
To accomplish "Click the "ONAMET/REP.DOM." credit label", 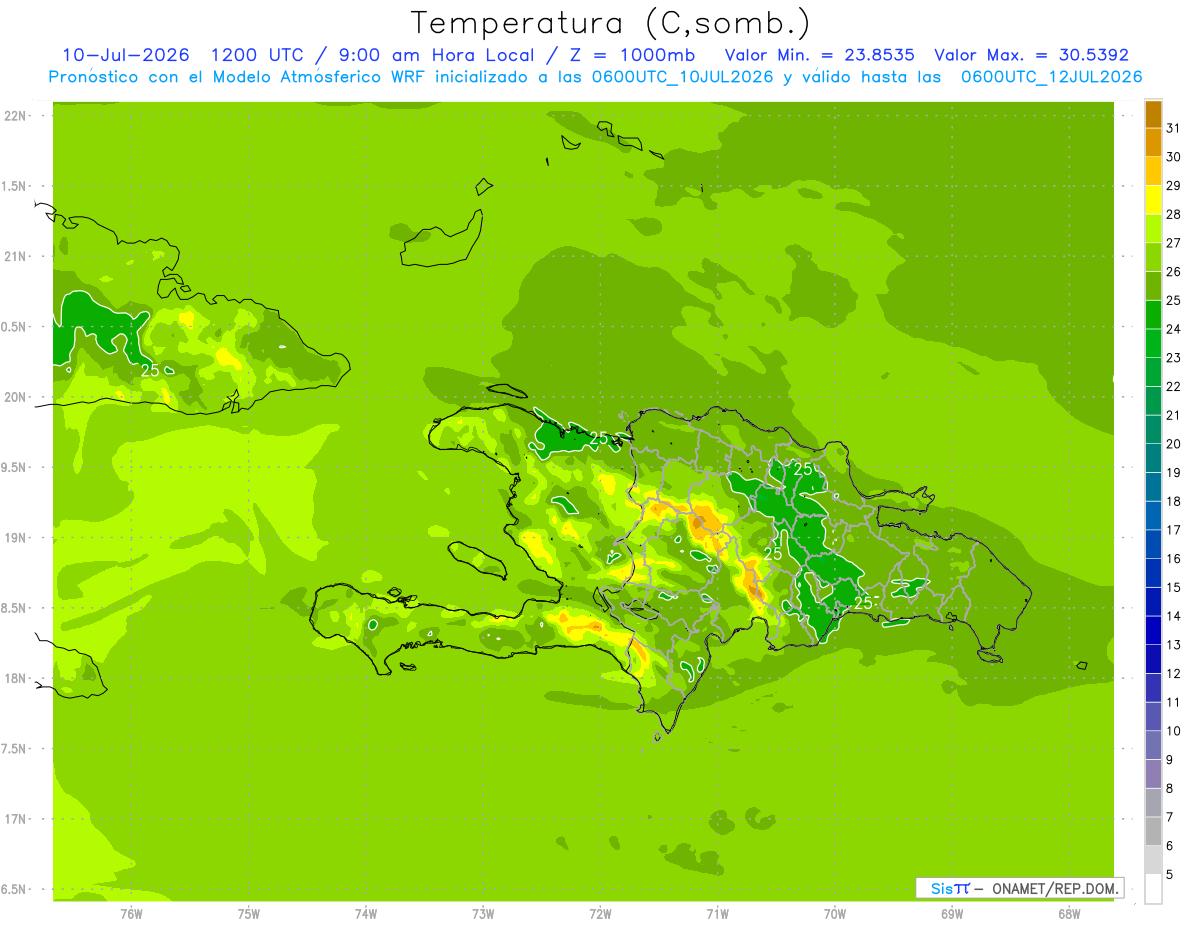I will [1054, 888].
